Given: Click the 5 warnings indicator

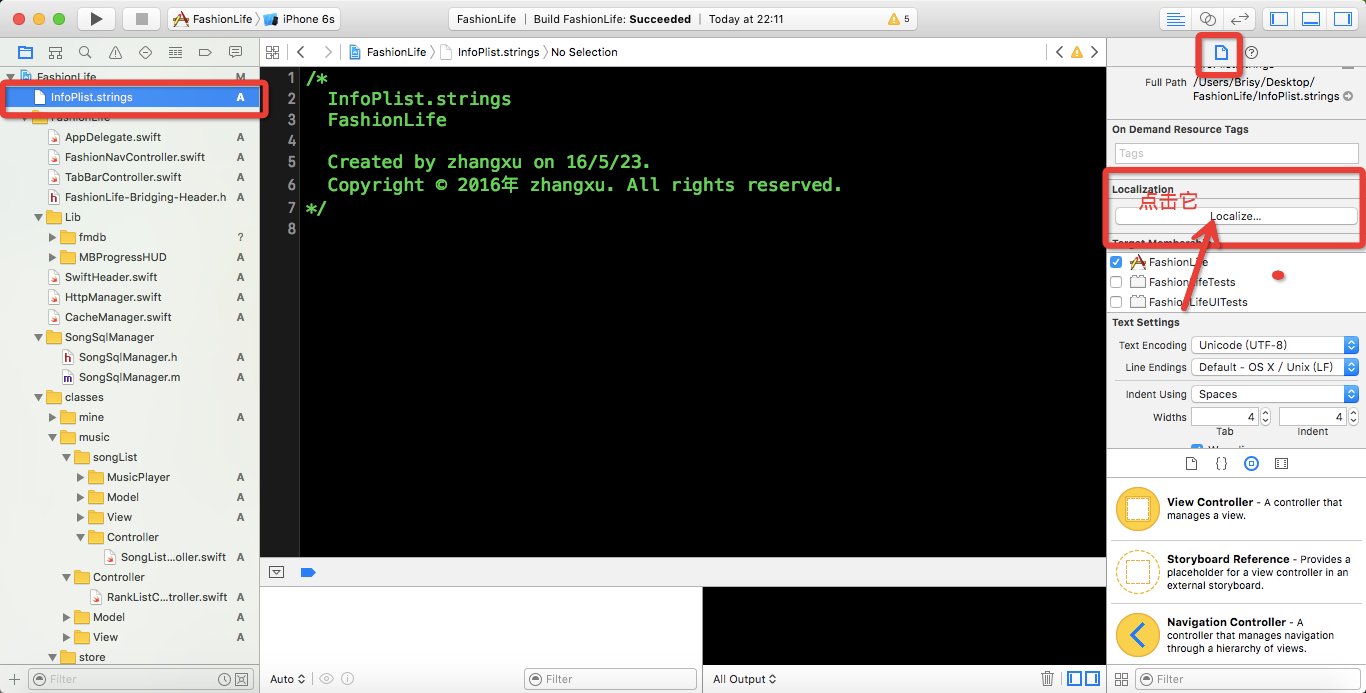Looking at the screenshot, I should click(899, 19).
